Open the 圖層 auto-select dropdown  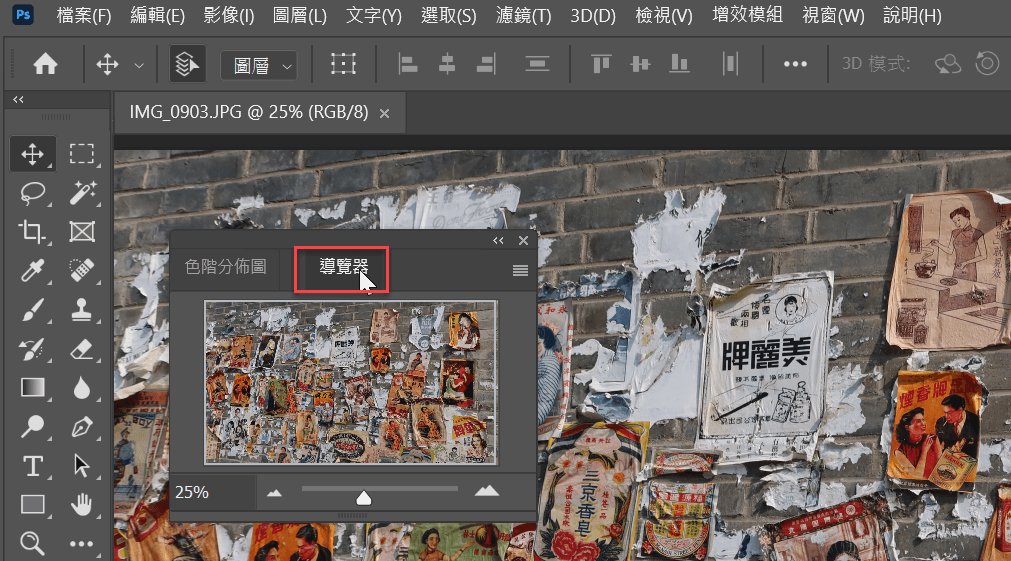pyautogui.click(x=259, y=65)
